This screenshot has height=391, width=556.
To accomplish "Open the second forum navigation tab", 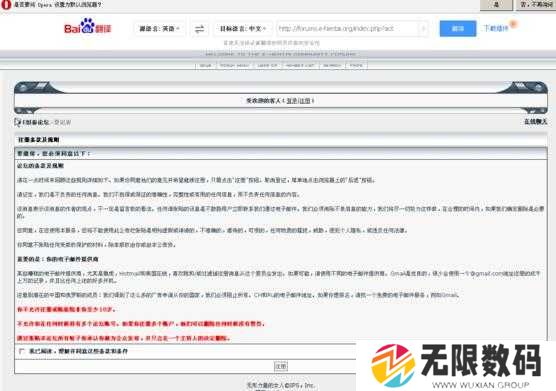I will (234, 65).
